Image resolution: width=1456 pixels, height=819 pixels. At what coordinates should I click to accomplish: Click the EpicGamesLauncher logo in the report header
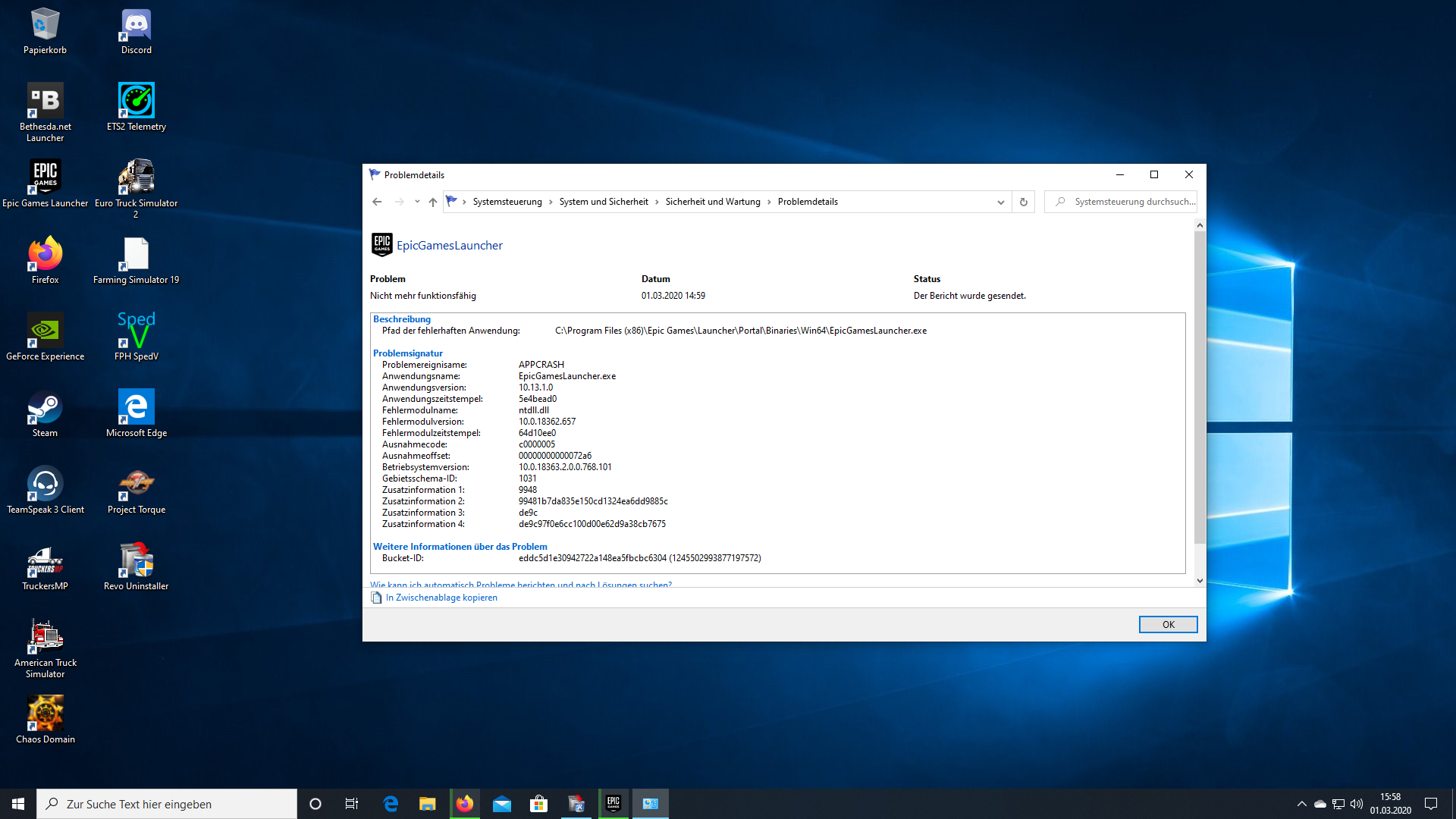381,245
